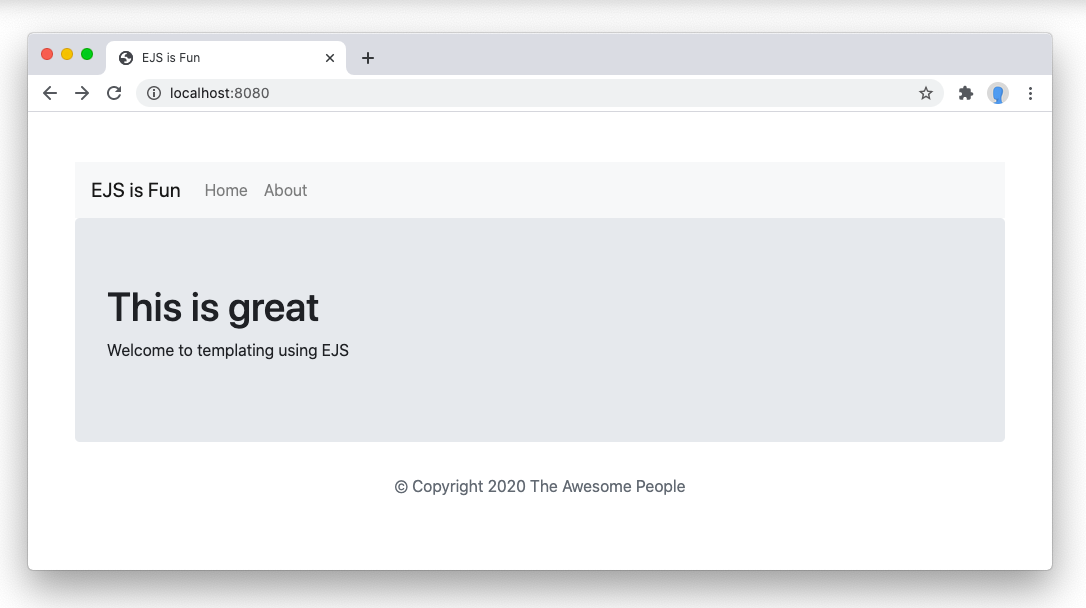Open Chrome's three-dot menu

(x=1031, y=93)
